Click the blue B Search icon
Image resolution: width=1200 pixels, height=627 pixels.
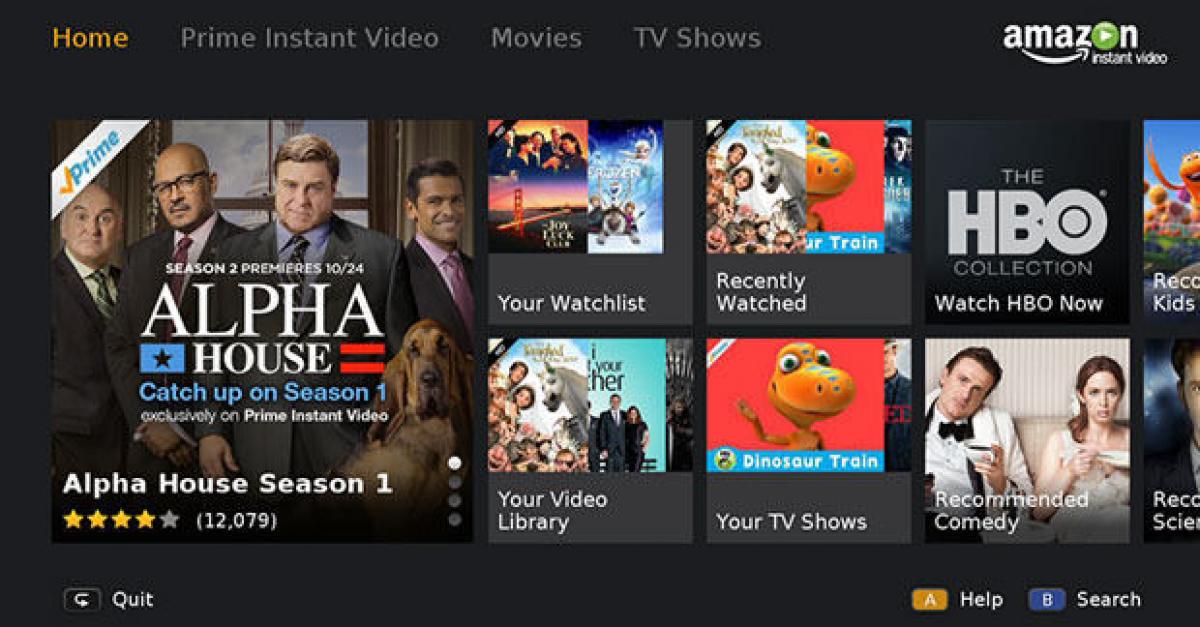click(1047, 599)
